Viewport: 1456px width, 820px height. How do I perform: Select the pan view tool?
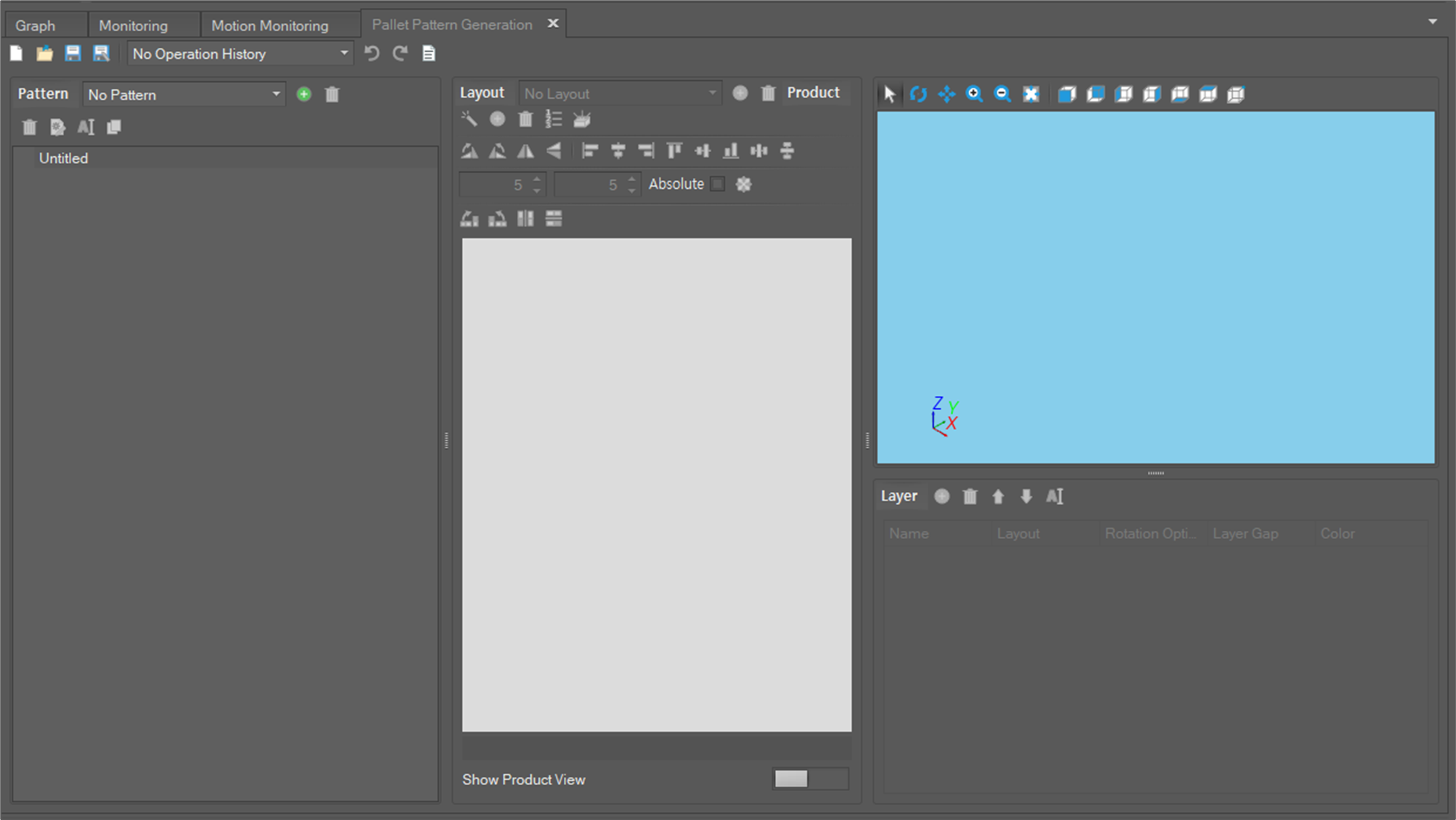[946, 94]
